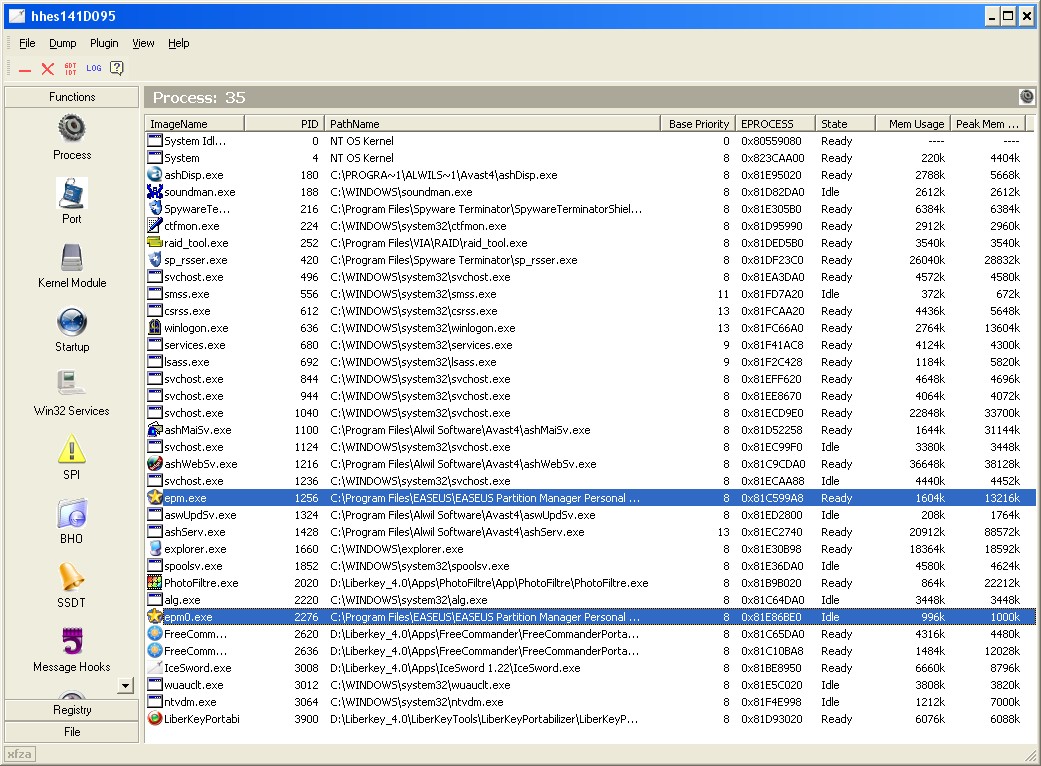Select the smss.exe row
1041x766 pixels.
(590, 293)
